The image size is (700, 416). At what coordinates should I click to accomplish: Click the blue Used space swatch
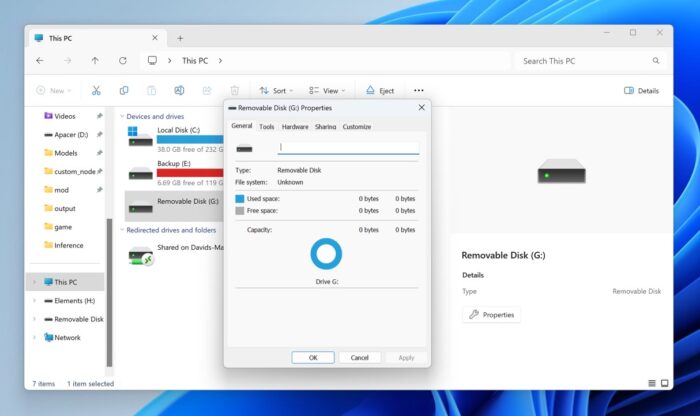tap(240, 199)
